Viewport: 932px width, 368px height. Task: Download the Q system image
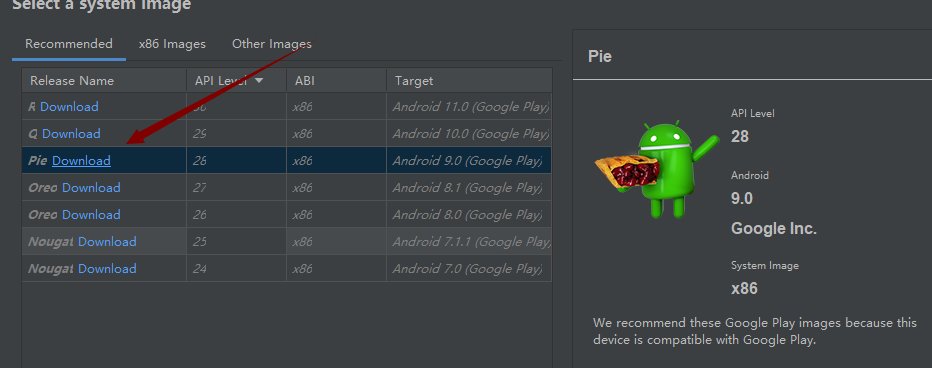(x=71, y=134)
